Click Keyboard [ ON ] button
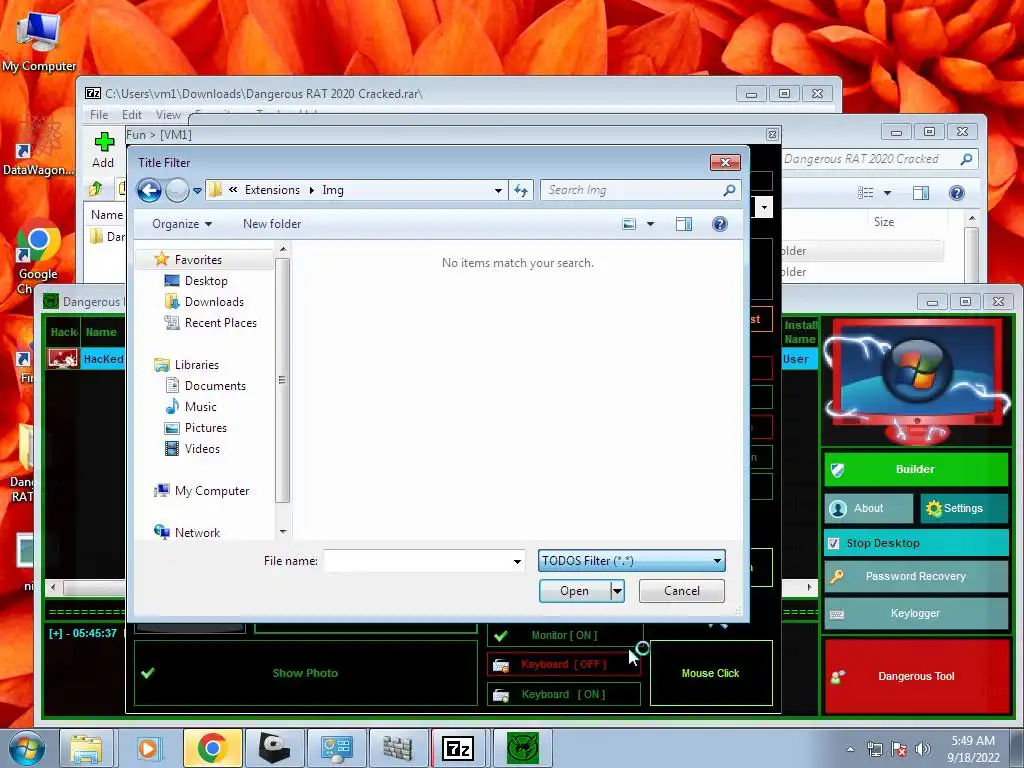1024x768 pixels. click(x=564, y=694)
